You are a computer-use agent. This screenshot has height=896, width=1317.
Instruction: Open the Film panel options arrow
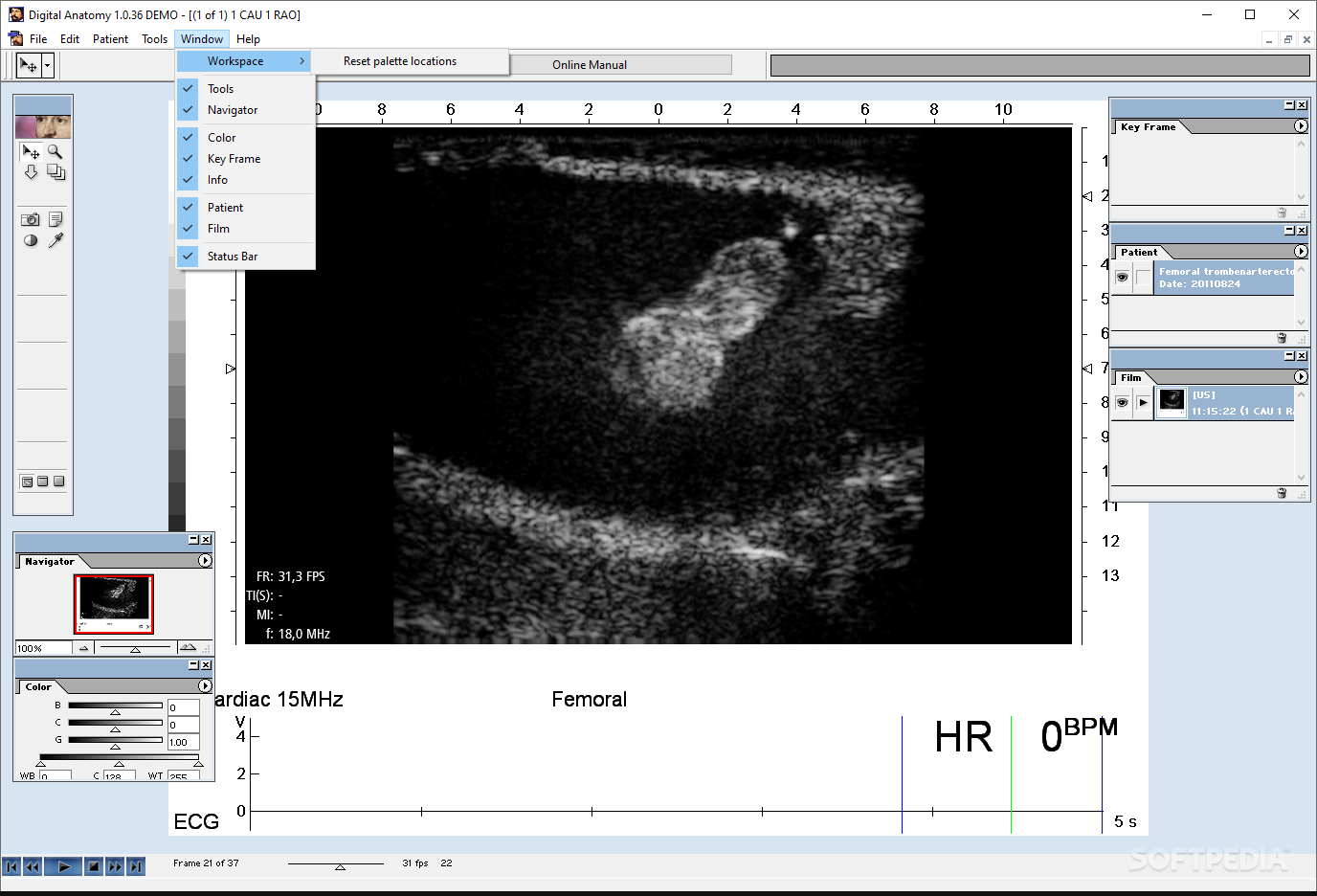point(1301,377)
